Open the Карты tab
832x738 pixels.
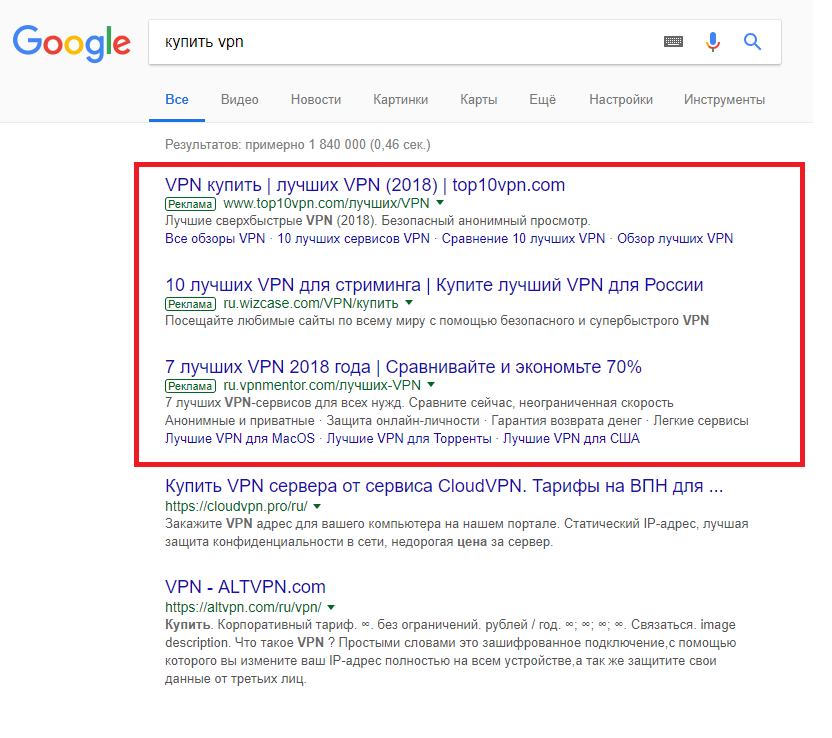click(479, 100)
